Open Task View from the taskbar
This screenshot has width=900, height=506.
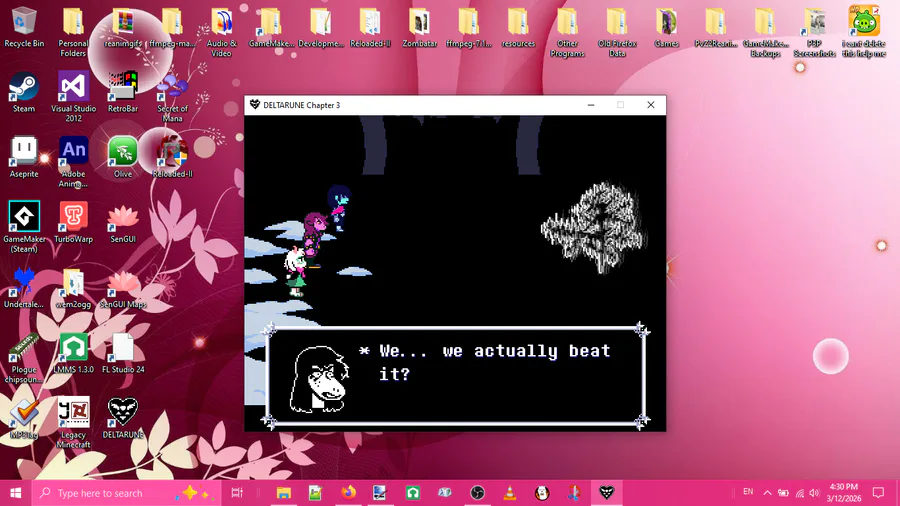[x=236, y=493]
